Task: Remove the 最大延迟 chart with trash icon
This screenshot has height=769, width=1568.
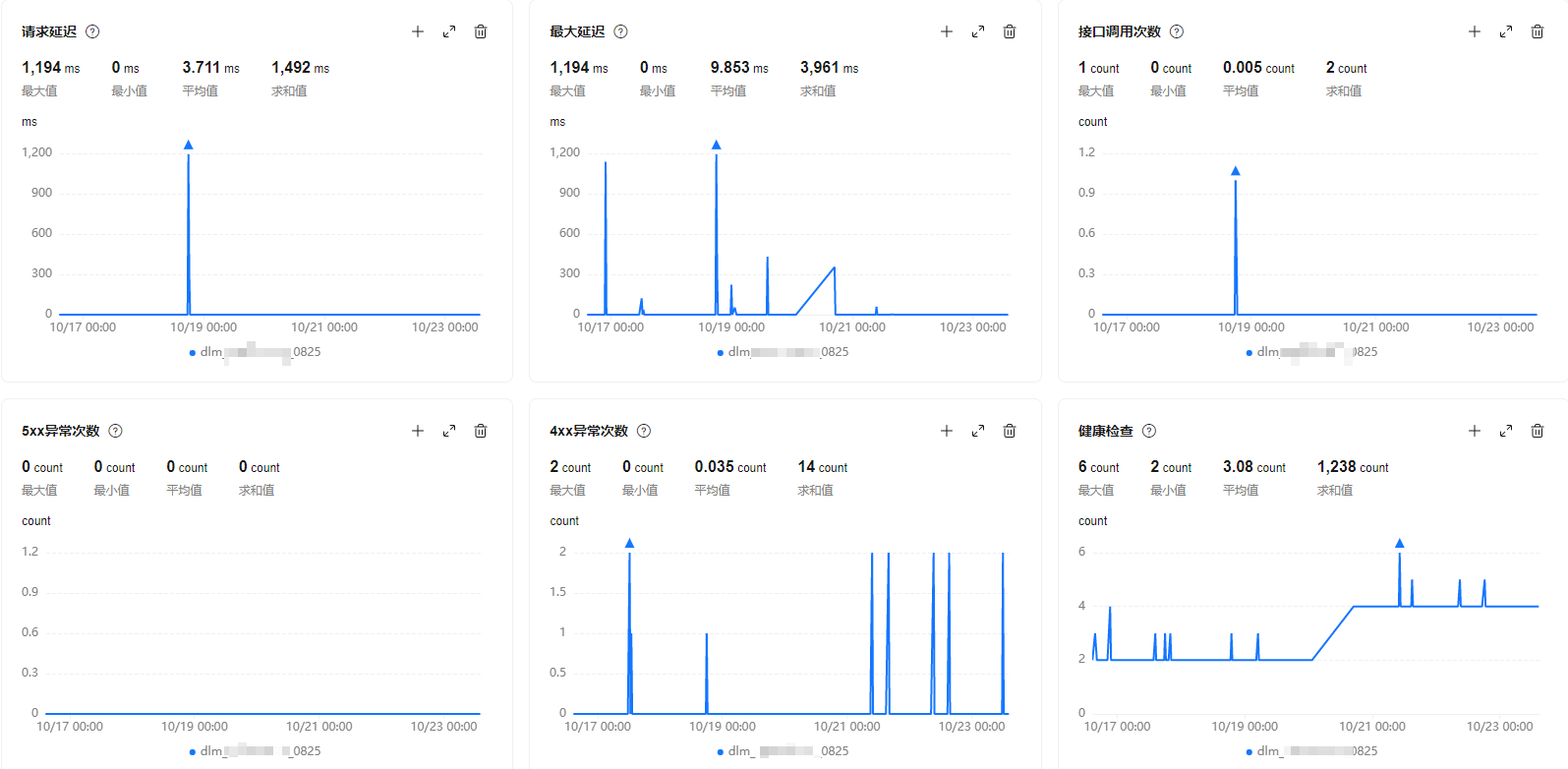Action: pyautogui.click(x=1010, y=31)
